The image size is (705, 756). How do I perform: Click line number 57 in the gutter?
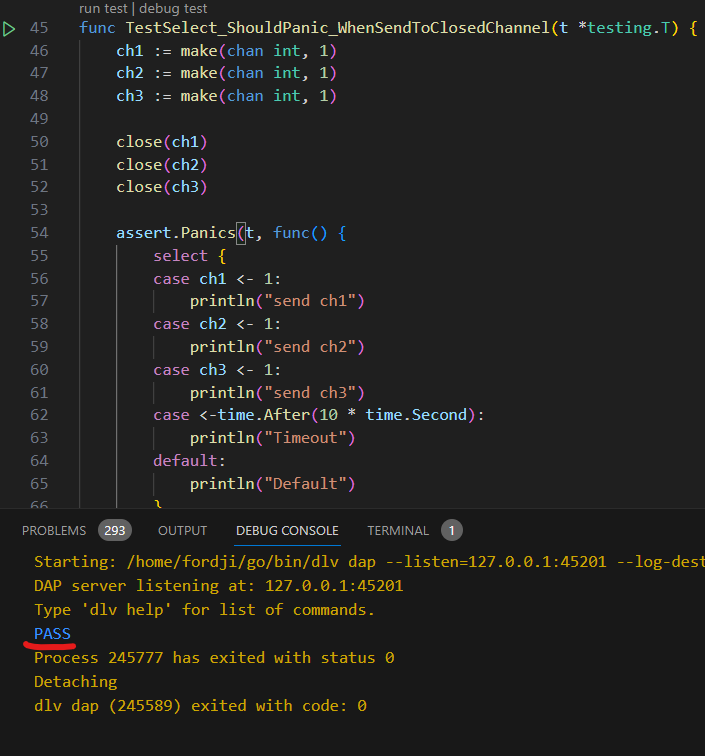[39, 301]
